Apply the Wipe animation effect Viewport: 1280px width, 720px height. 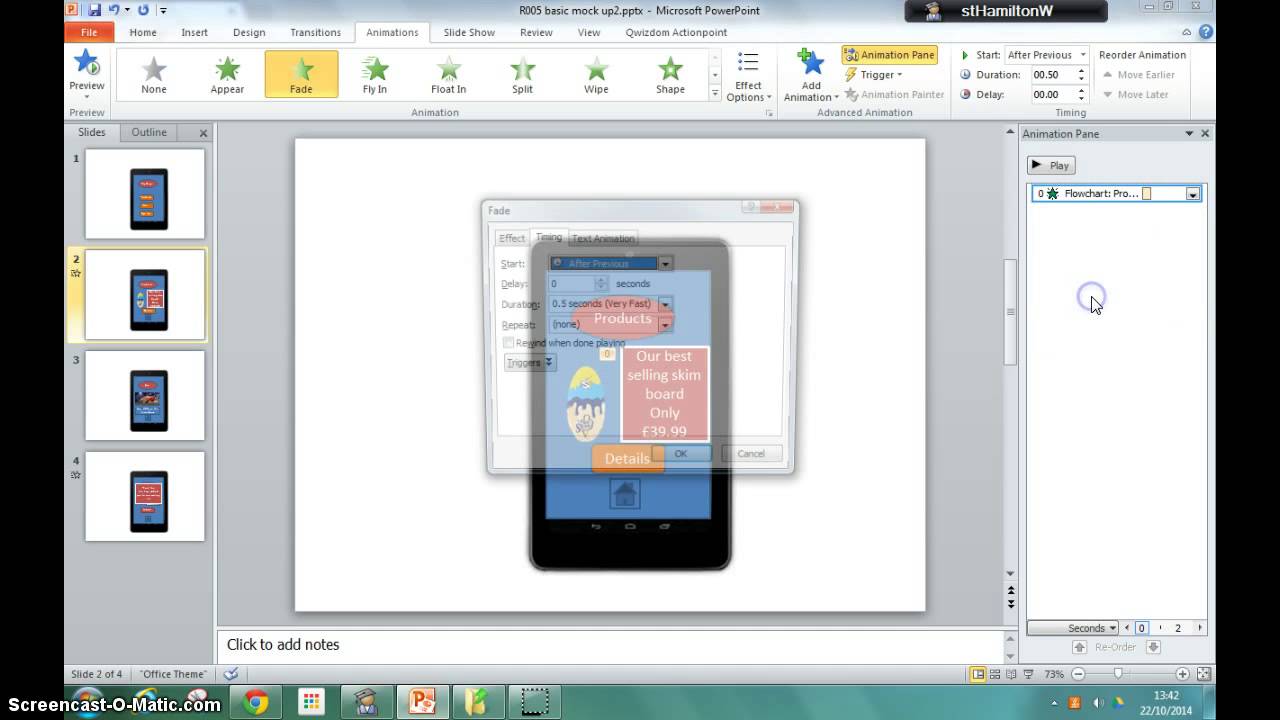pos(596,75)
